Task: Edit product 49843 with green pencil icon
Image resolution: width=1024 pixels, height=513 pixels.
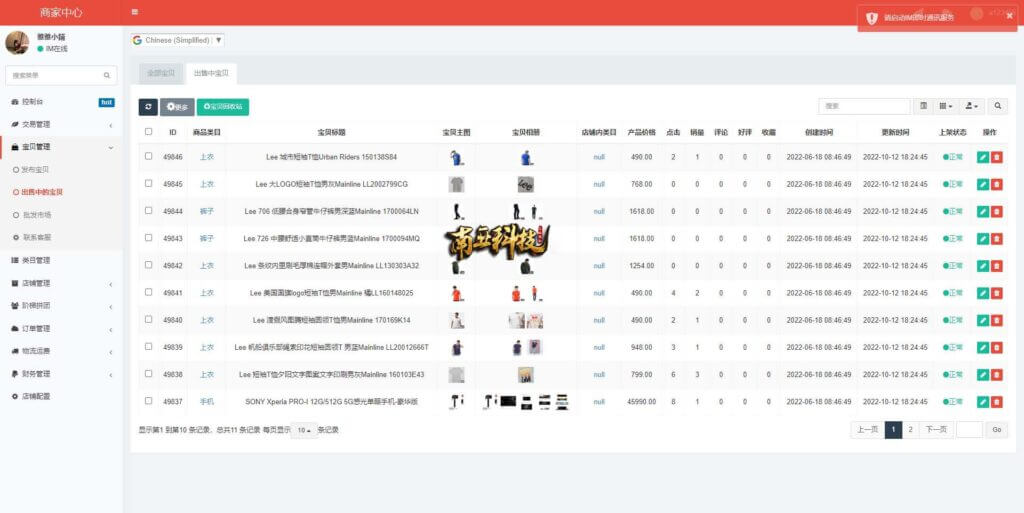Action: point(983,239)
